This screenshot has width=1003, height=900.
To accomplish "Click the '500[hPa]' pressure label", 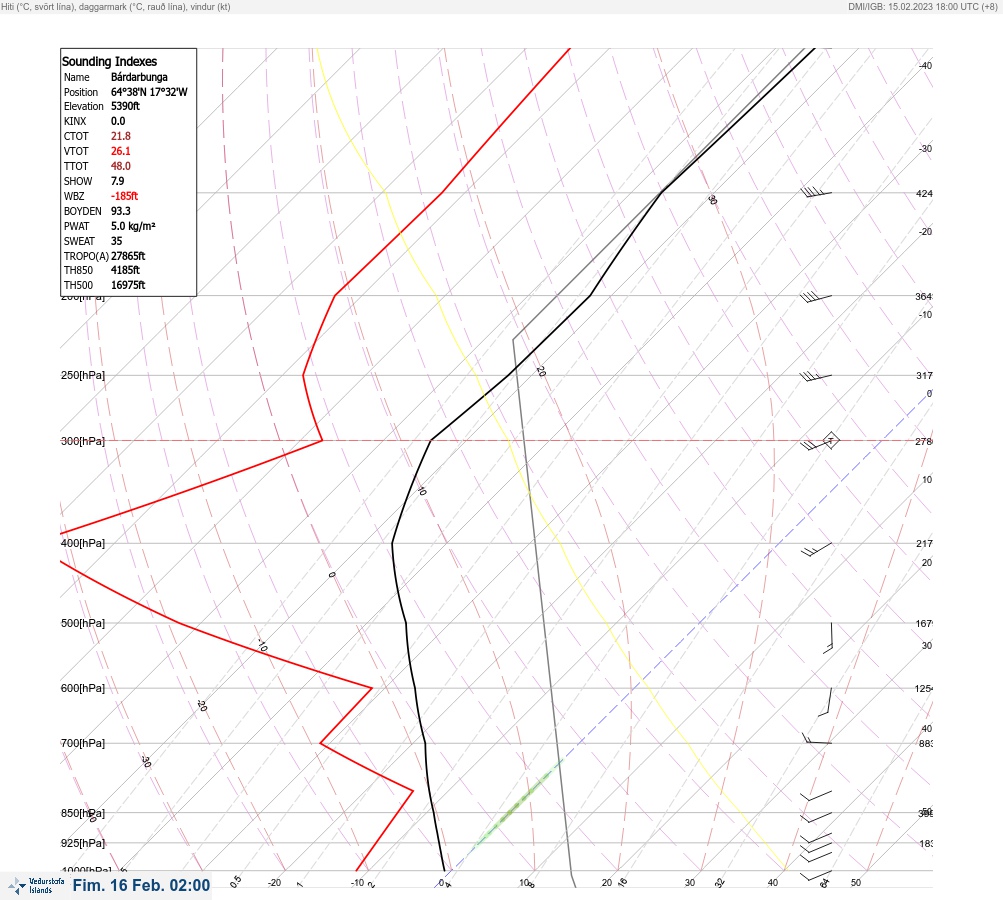I will coord(83,623).
